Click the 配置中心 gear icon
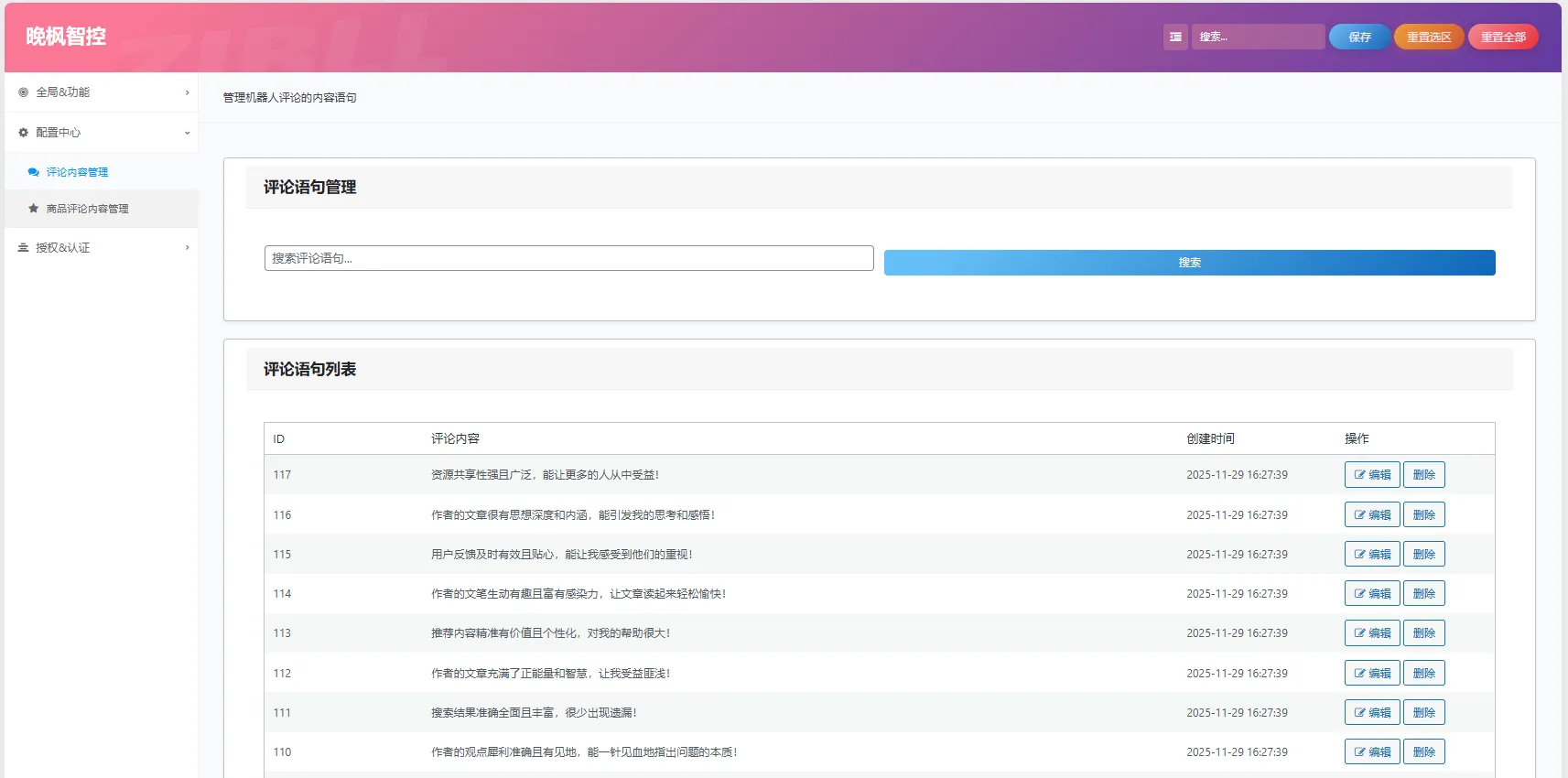The width and height of the screenshot is (1568, 778). pos(24,133)
